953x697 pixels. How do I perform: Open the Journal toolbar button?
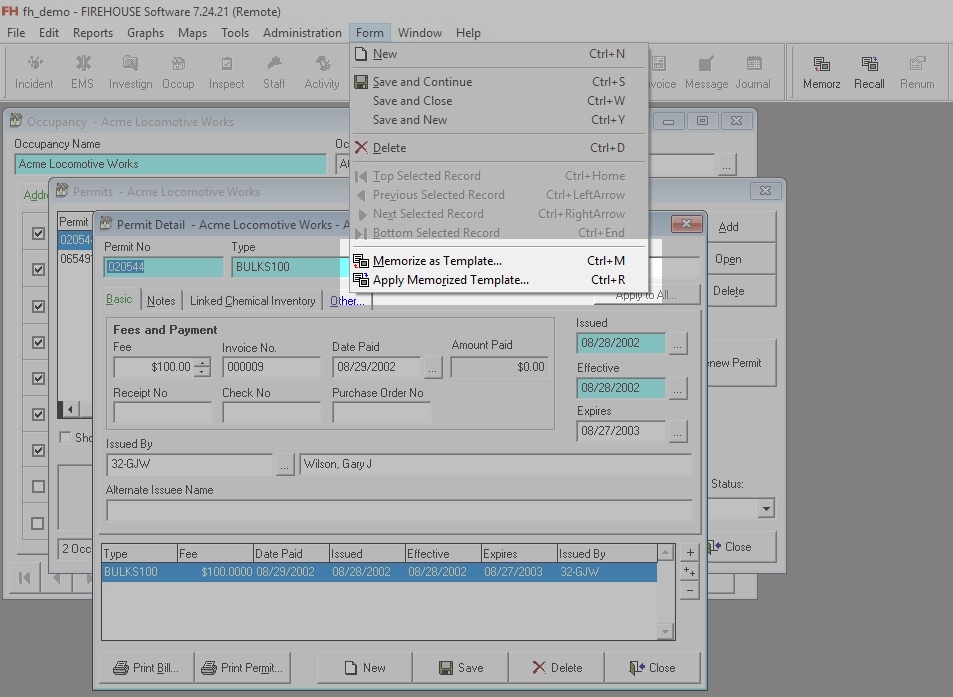click(753, 72)
